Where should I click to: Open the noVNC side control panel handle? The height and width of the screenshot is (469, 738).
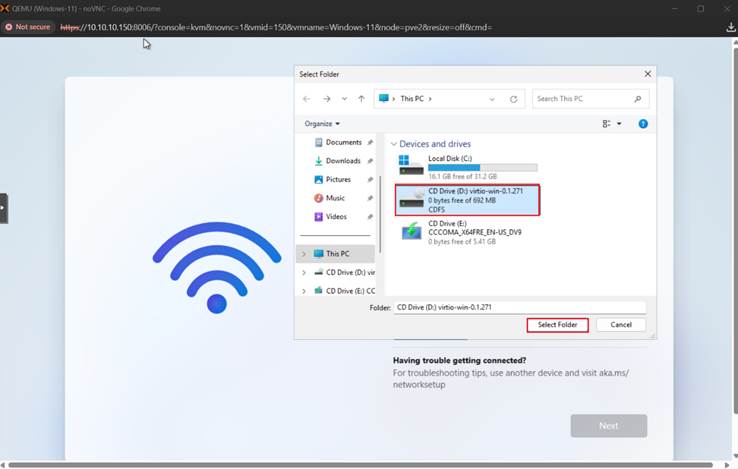3,208
